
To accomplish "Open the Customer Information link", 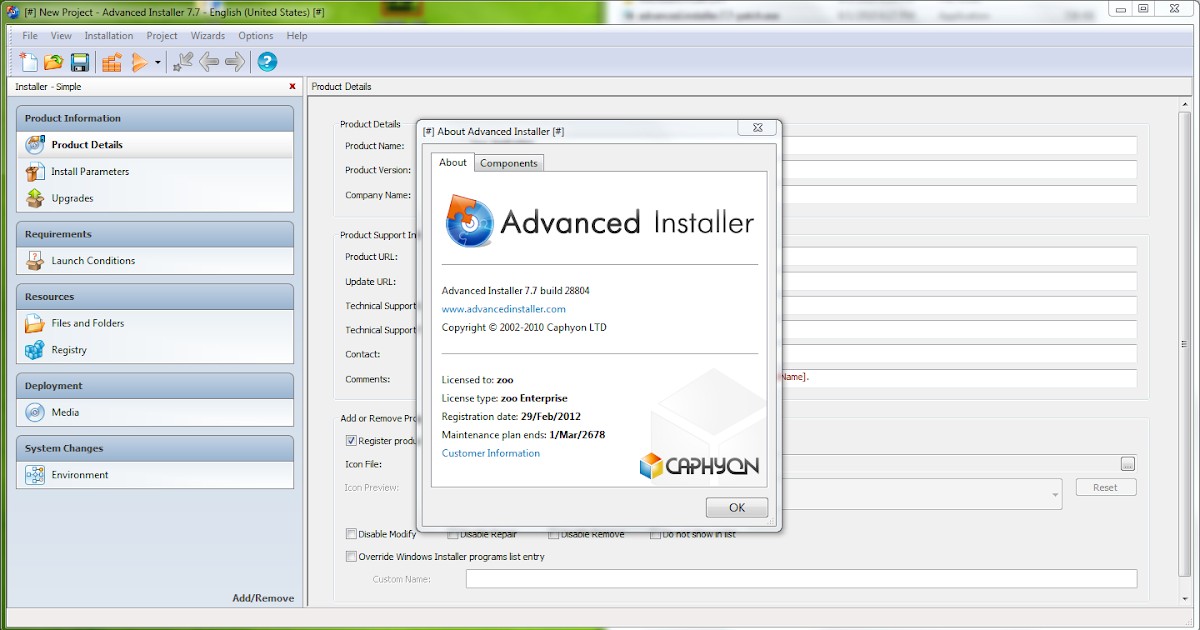I will click(x=491, y=453).
